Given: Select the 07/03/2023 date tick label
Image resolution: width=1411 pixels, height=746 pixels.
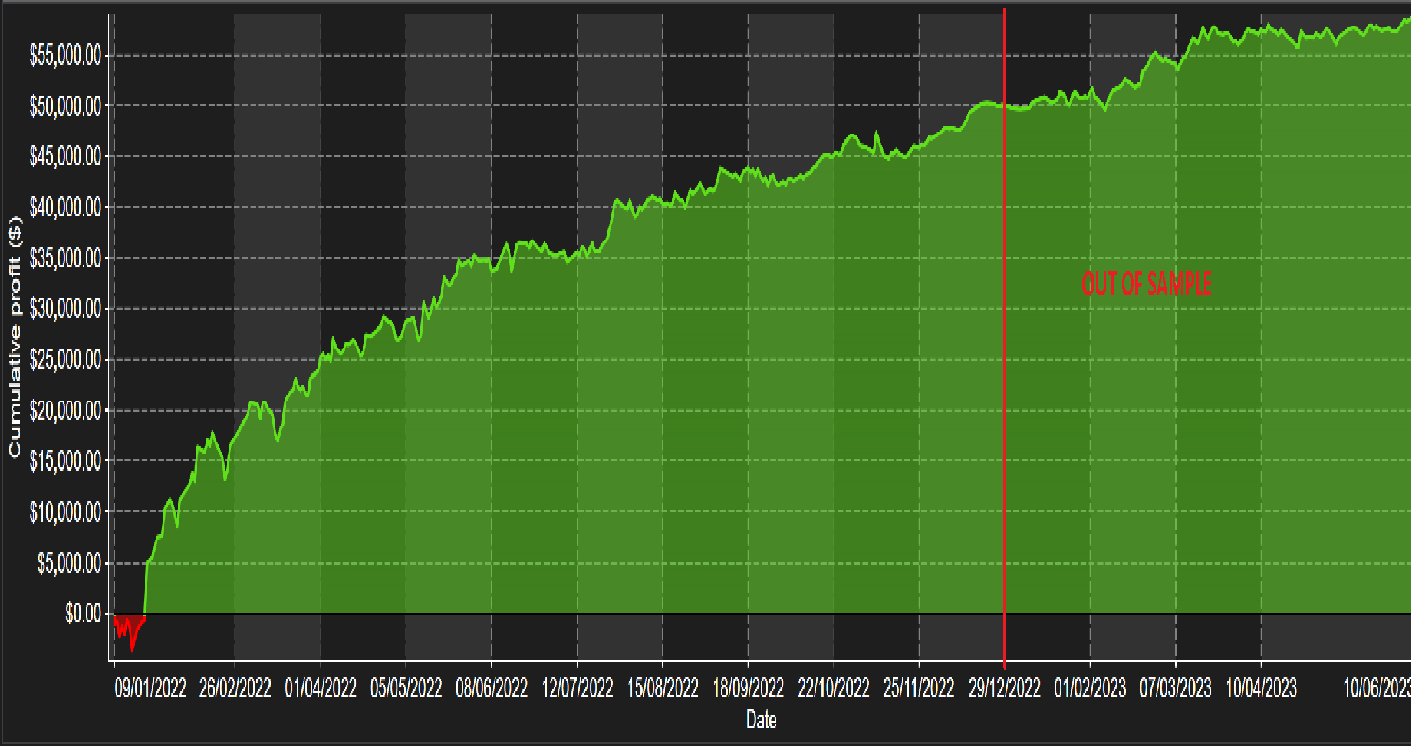Looking at the screenshot, I should click(x=1175, y=689).
